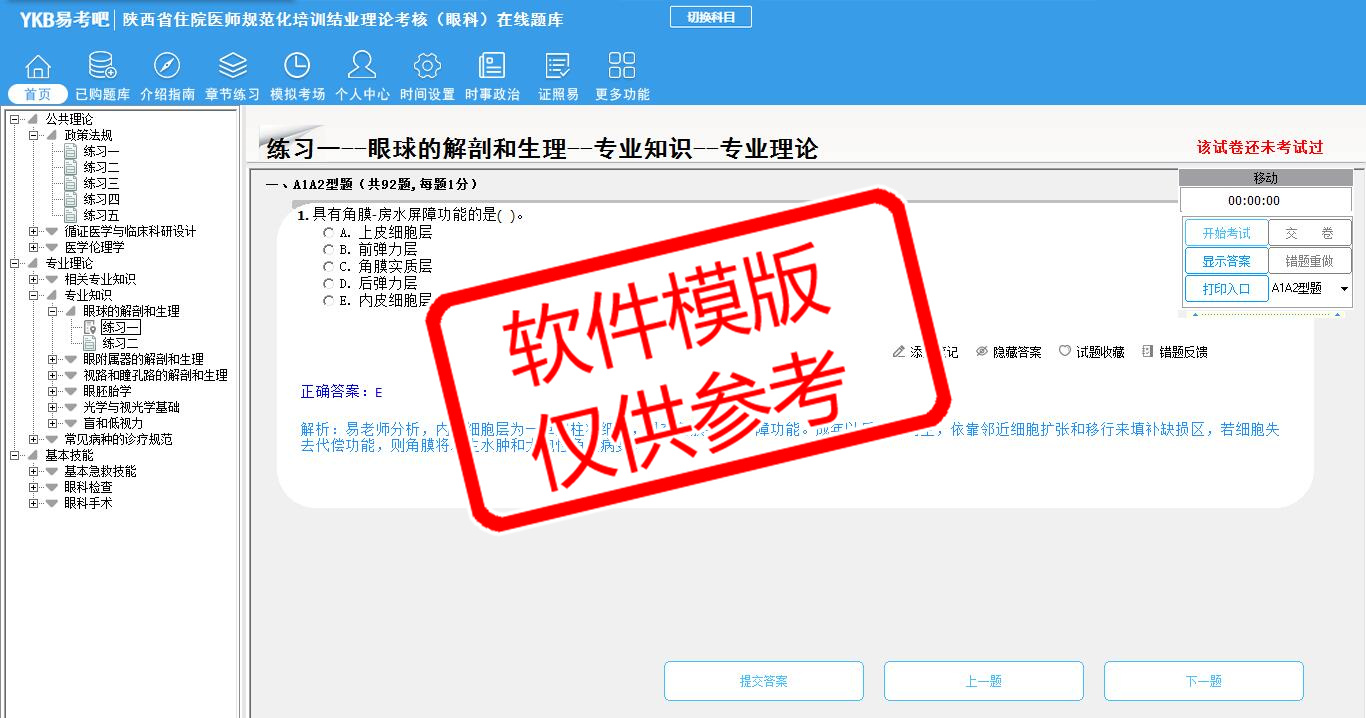This screenshot has width=1366, height=718.
Task: Click 隐藏答案 to hide the answer
Action: (x=1008, y=352)
